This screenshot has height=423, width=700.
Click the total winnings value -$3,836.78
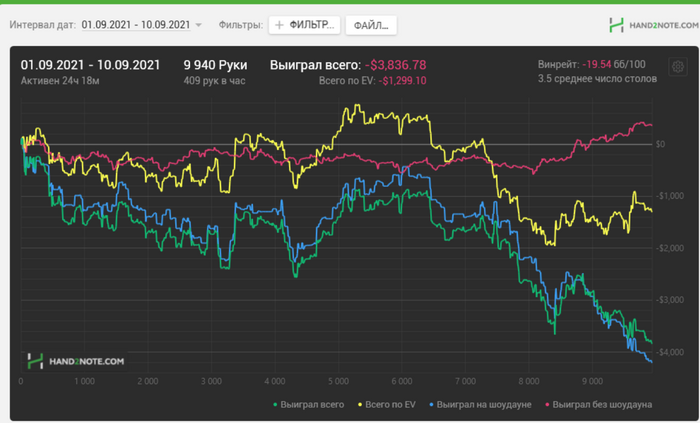tap(396, 65)
